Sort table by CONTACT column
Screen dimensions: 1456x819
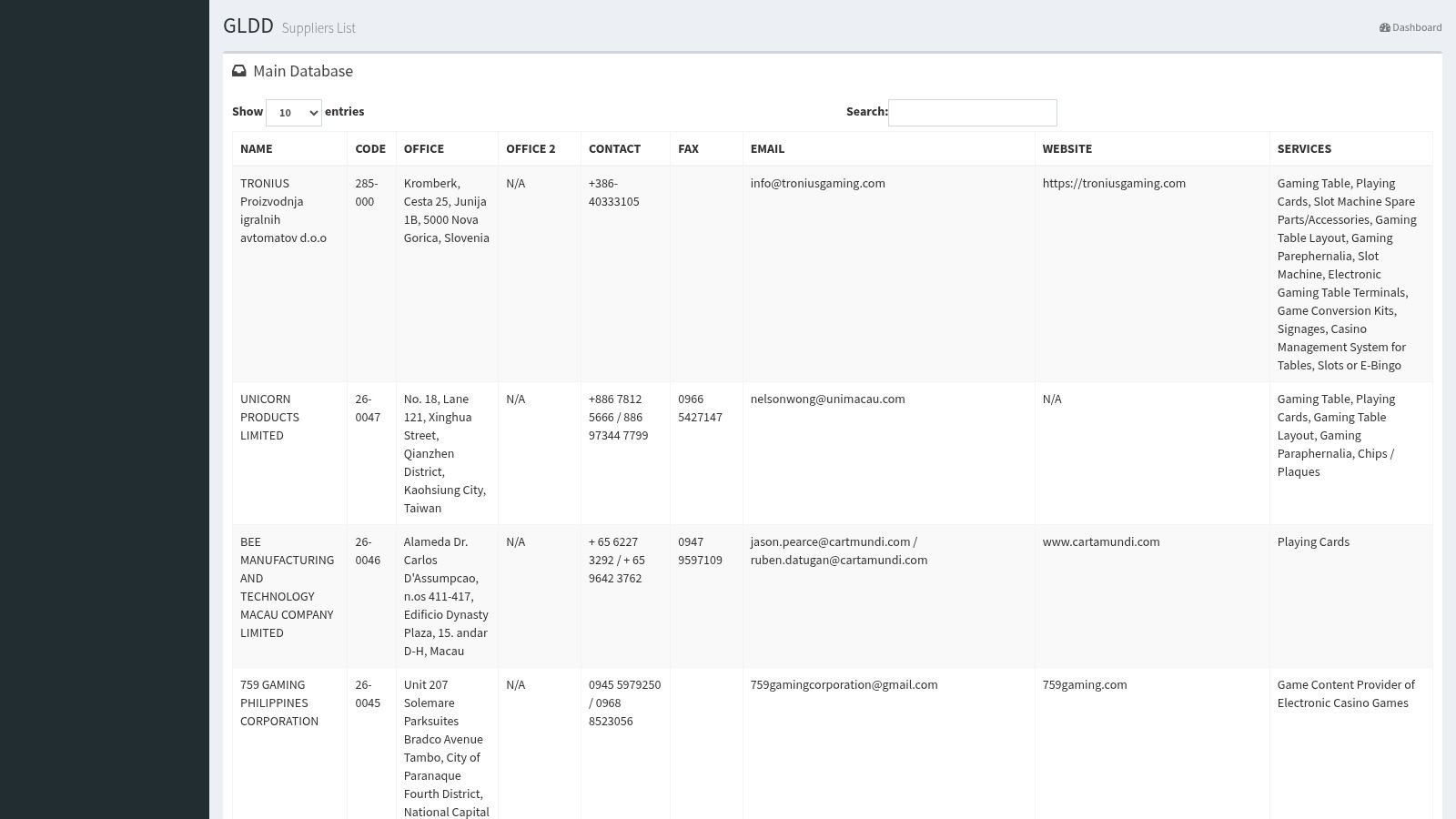pos(625,148)
